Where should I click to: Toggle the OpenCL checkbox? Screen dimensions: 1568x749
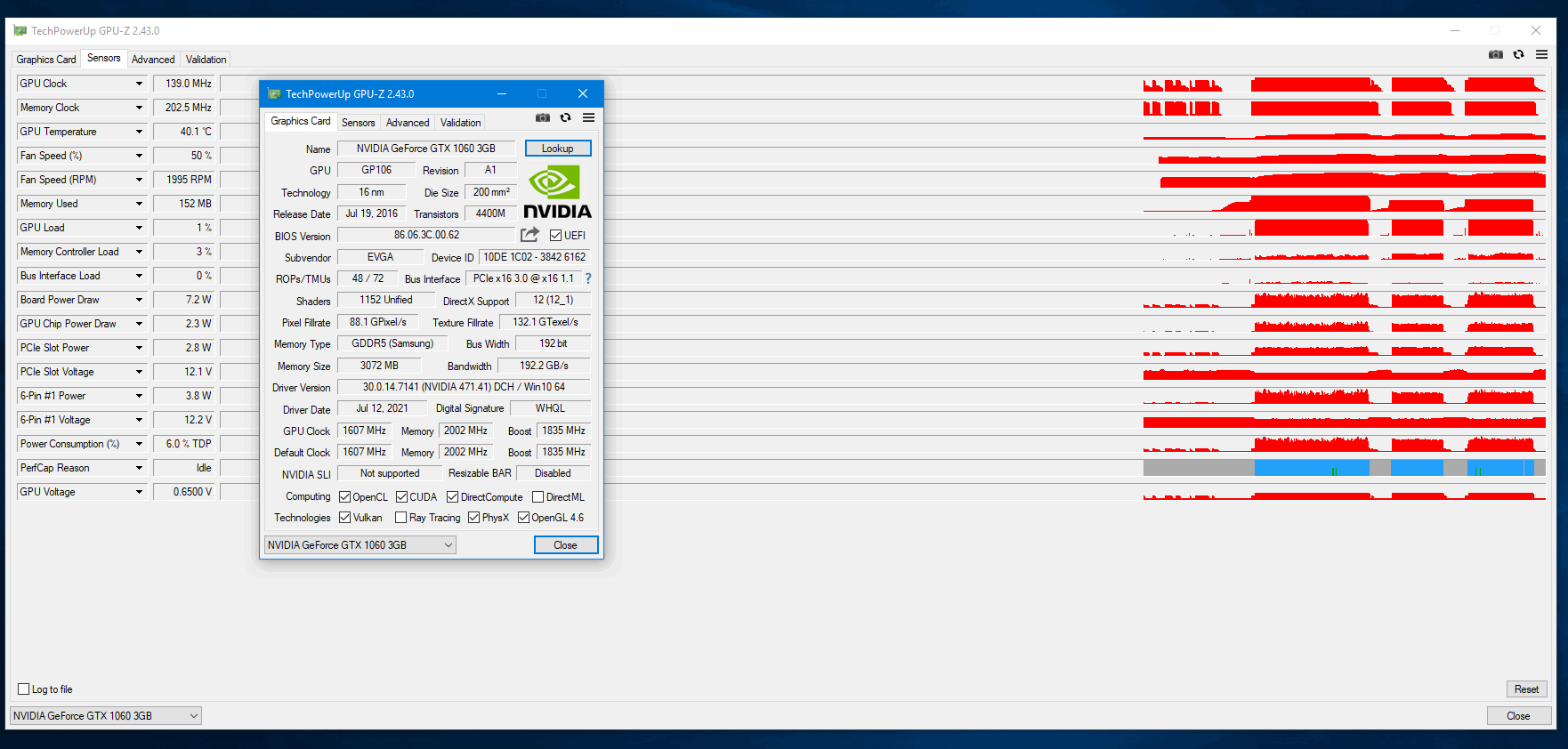tap(344, 497)
